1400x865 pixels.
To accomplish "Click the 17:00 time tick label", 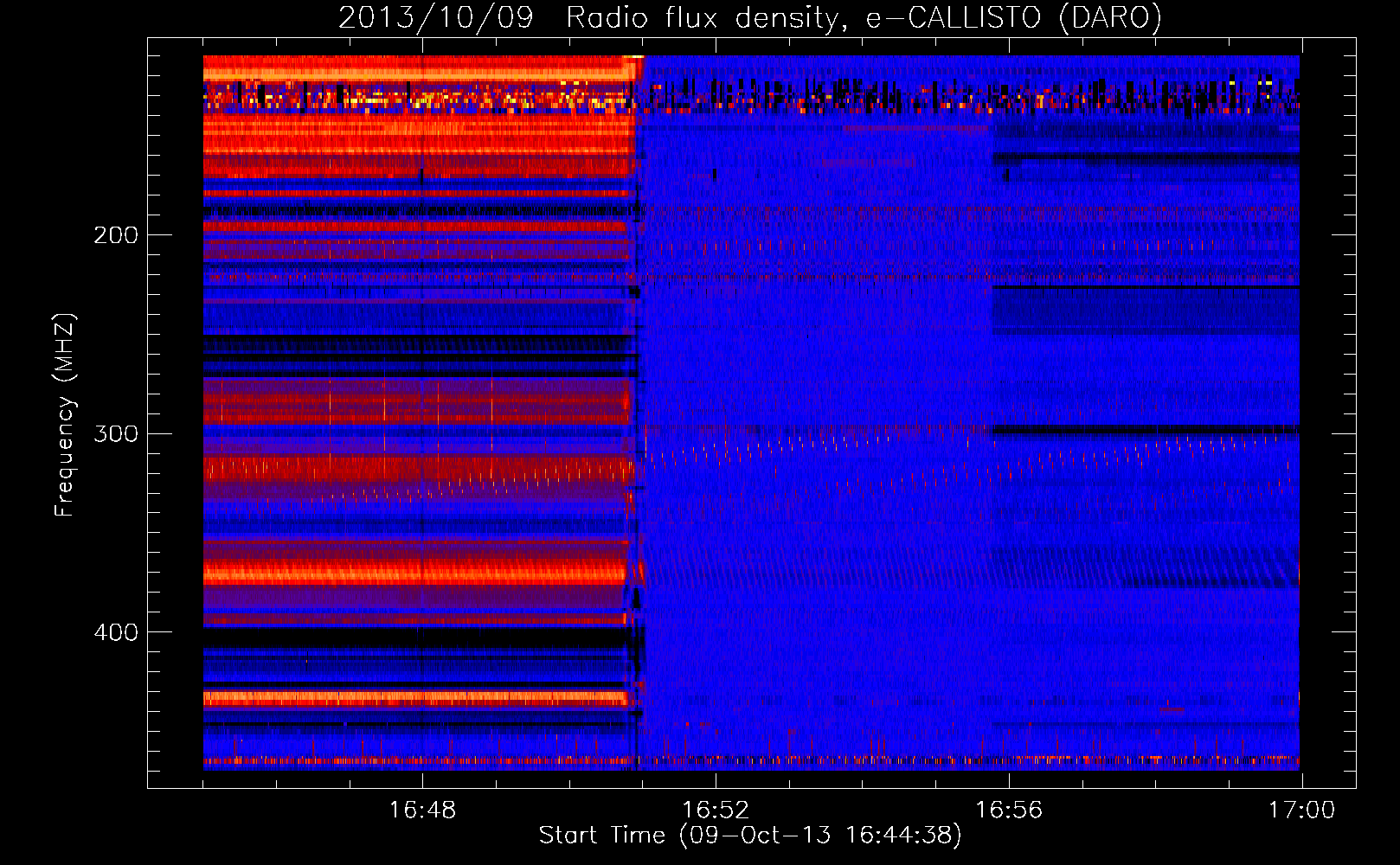I will click(x=1302, y=811).
